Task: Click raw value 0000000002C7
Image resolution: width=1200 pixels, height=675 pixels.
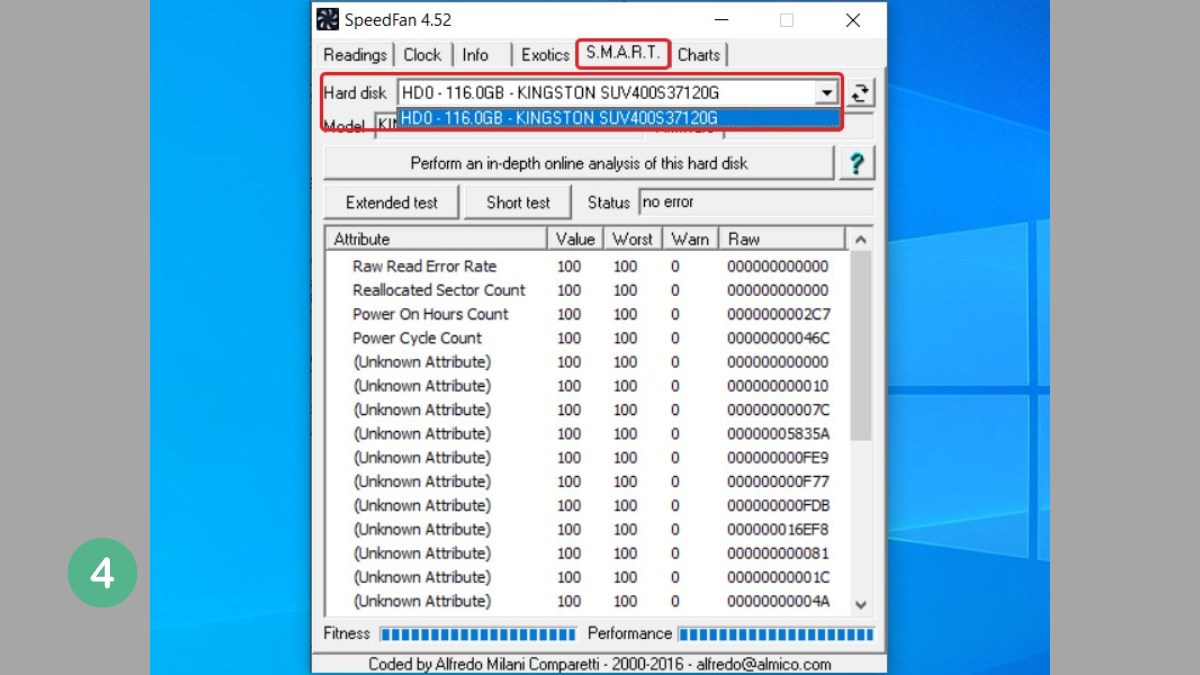Action: [778, 314]
